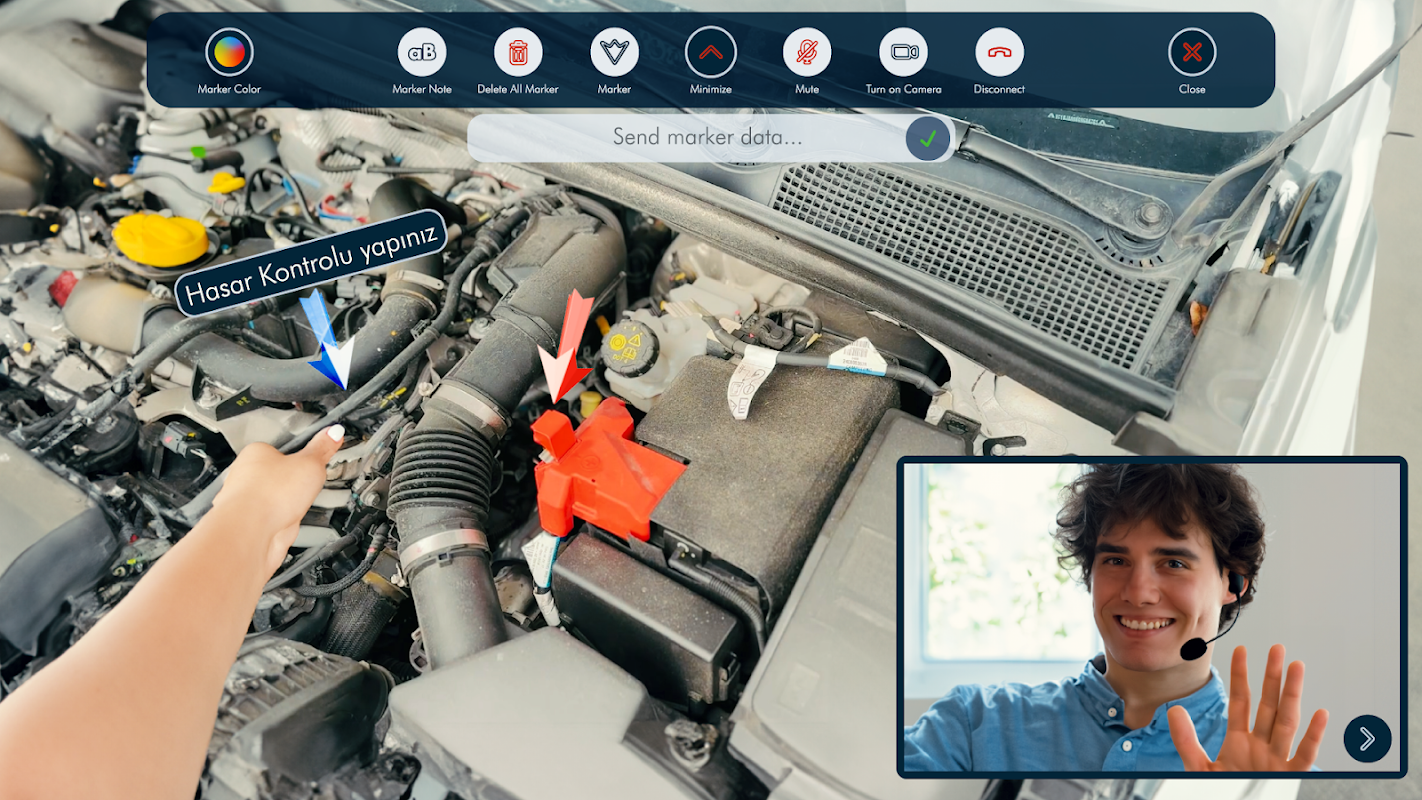Click the Delete All Marker trash icon
Viewport: 1422px width, 800px height.
click(518, 52)
